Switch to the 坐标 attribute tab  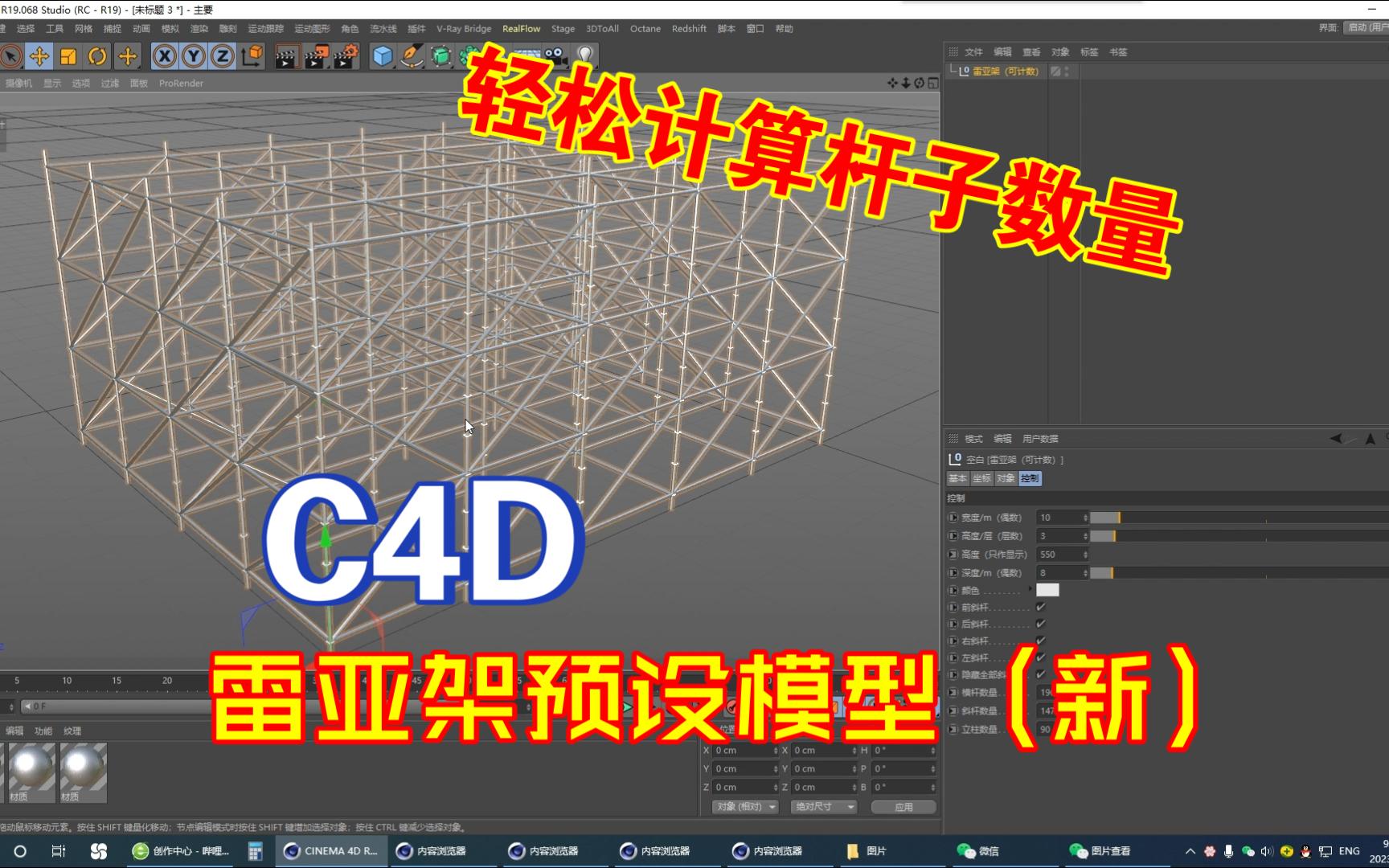pyautogui.click(x=981, y=478)
